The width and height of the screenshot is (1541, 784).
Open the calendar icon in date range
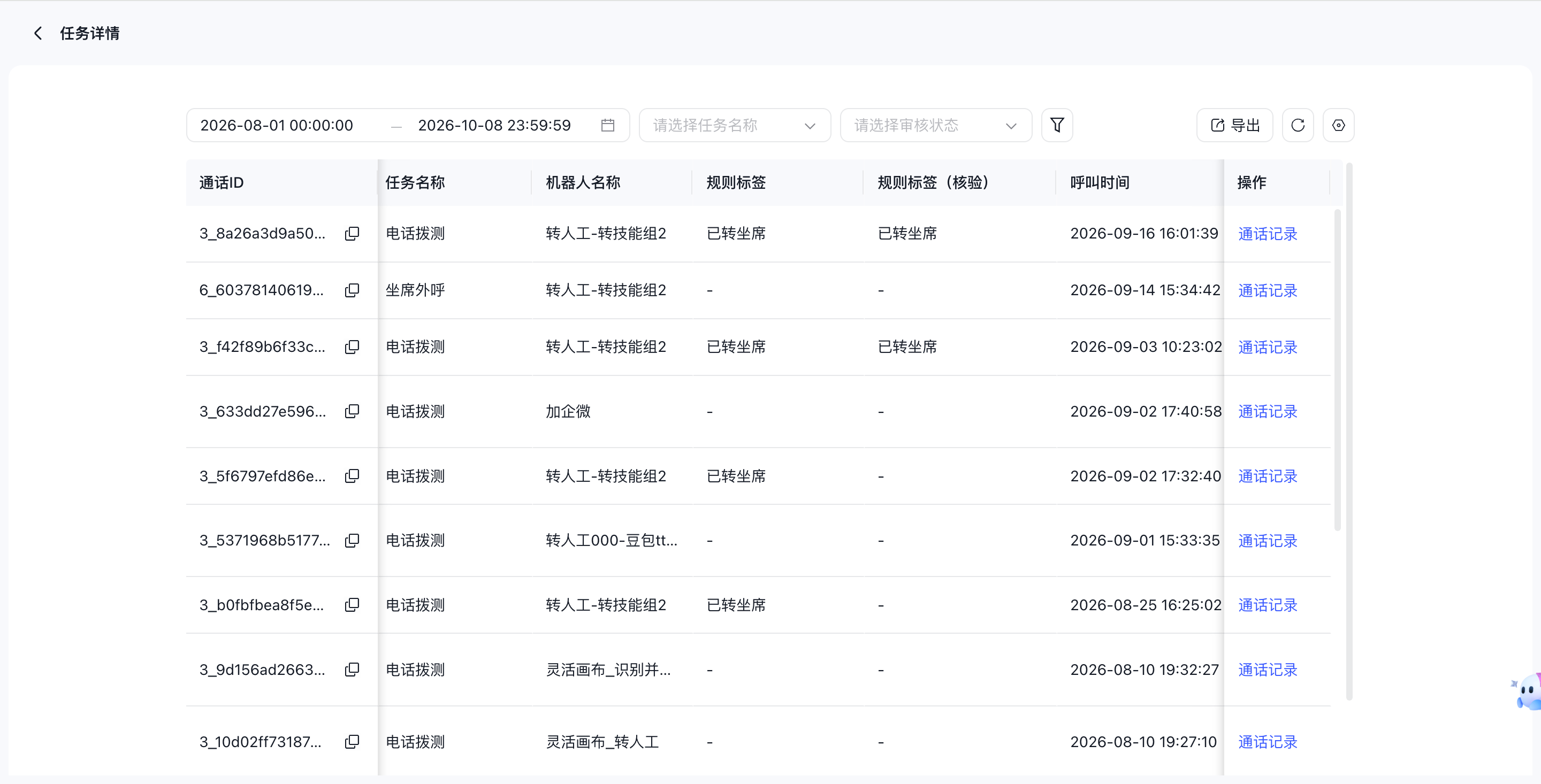[x=608, y=125]
